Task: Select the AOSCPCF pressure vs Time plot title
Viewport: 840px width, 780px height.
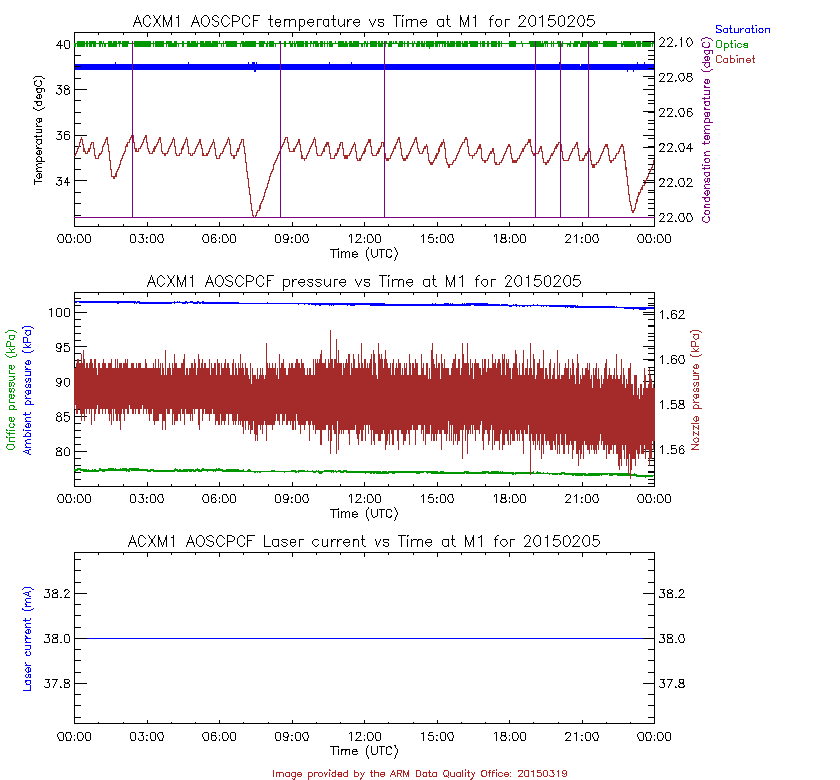Action: (x=364, y=281)
